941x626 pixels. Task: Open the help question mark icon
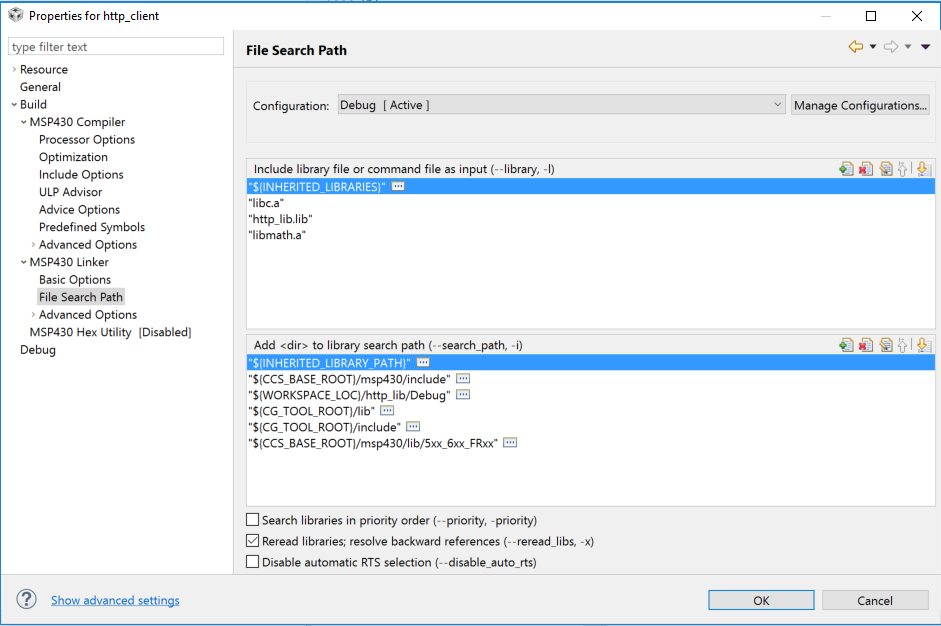(x=26, y=599)
